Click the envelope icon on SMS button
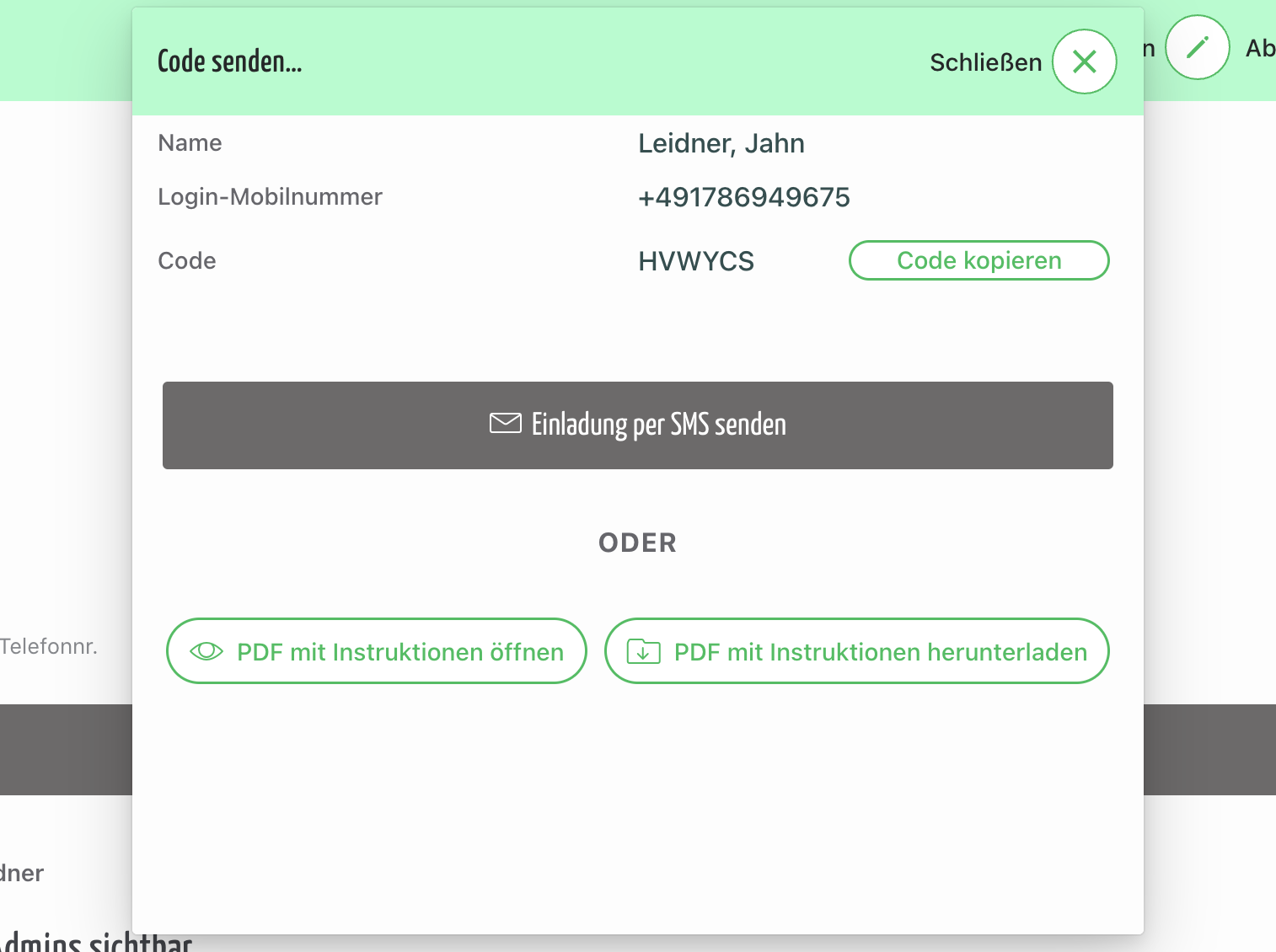Image resolution: width=1276 pixels, height=952 pixels. tap(506, 423)
